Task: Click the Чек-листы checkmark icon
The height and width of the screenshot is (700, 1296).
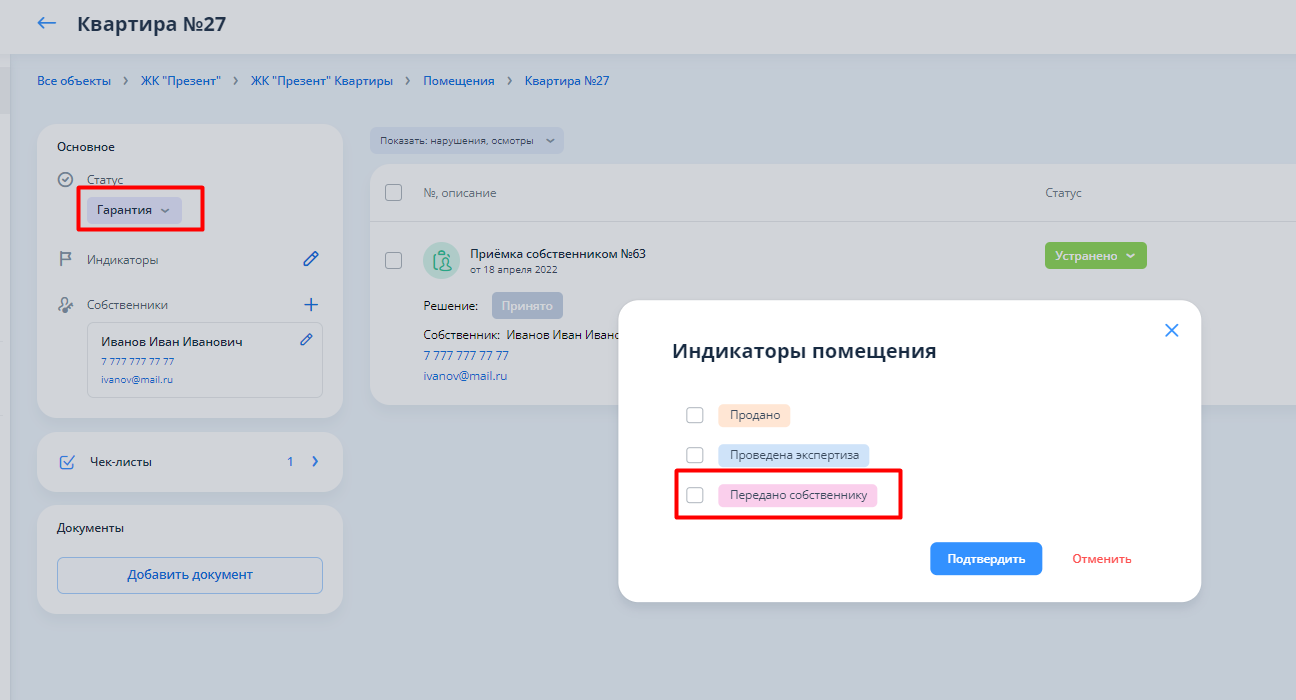Action: click(67, 462)
